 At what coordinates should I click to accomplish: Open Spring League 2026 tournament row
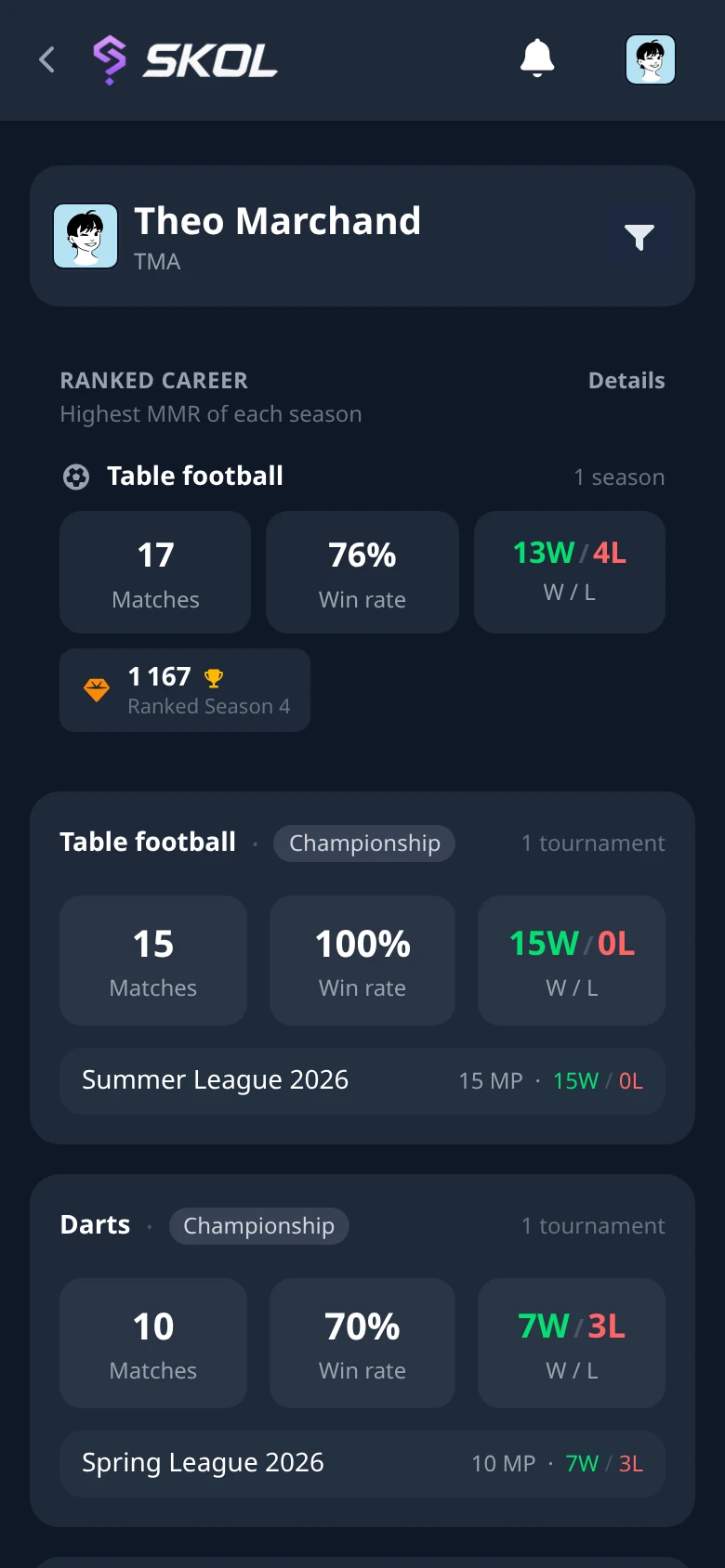(x=362, y=1464)
